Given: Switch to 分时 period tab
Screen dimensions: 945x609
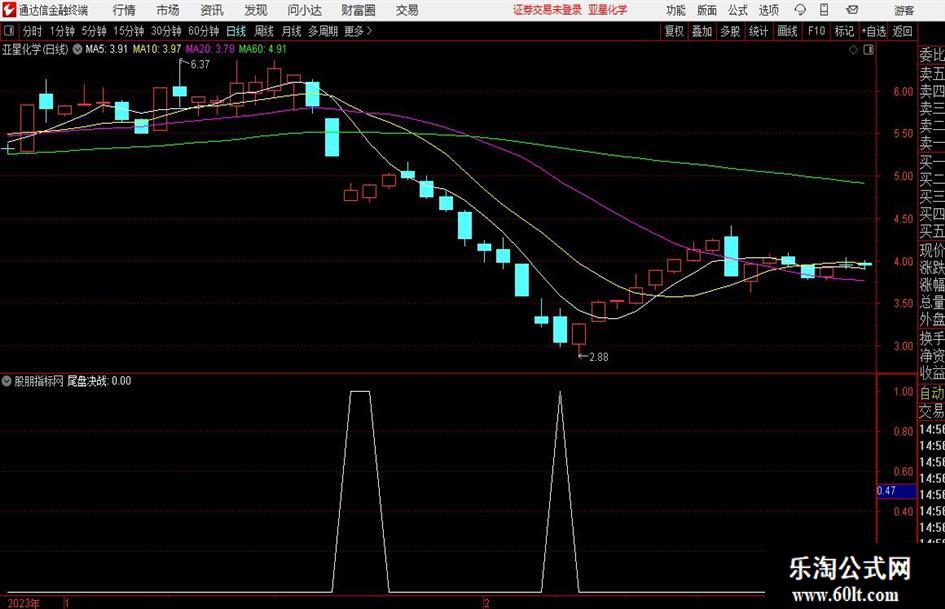Looking at the screenshot, I should (33, 31).
